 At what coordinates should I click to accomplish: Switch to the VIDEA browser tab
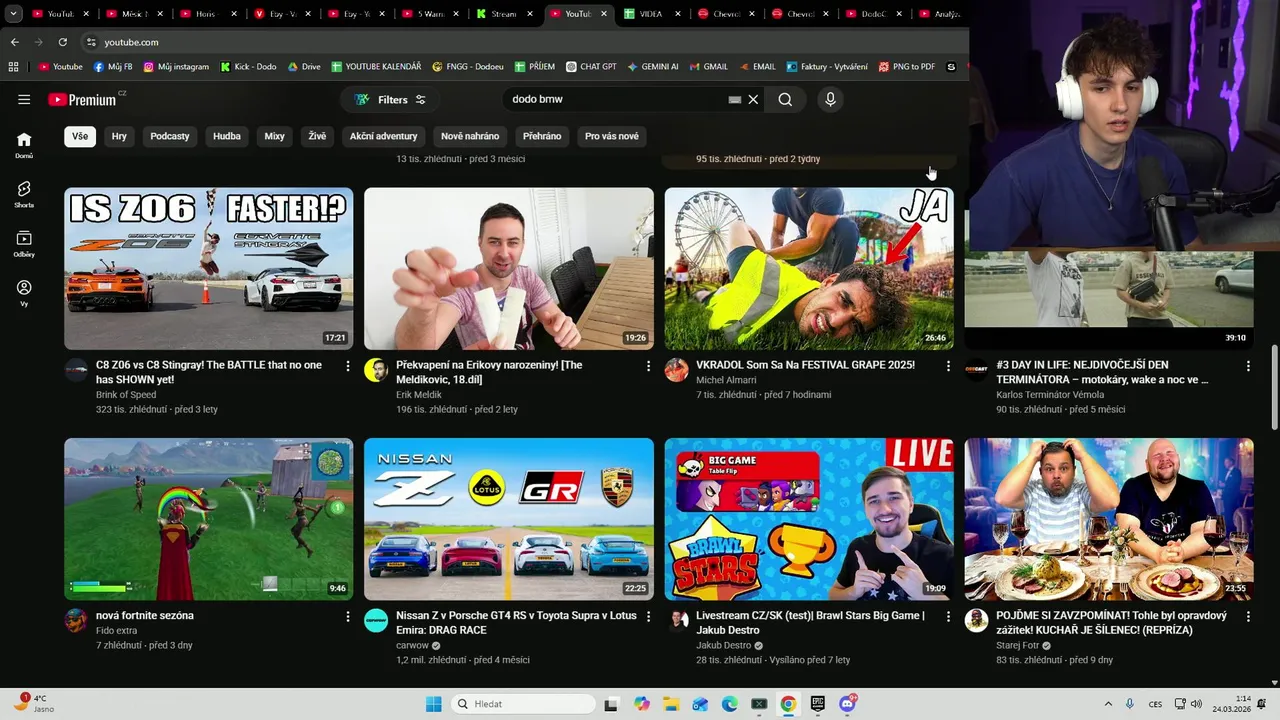651,14
